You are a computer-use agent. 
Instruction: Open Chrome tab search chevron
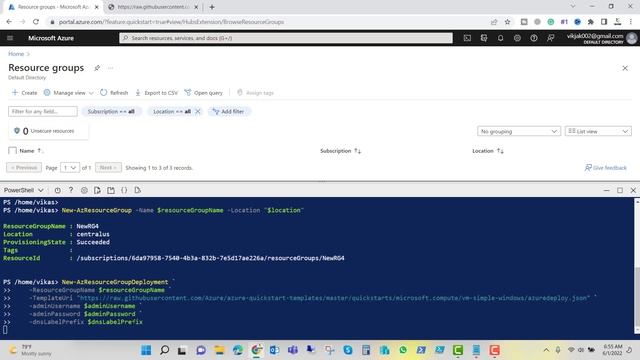[573, 7]
